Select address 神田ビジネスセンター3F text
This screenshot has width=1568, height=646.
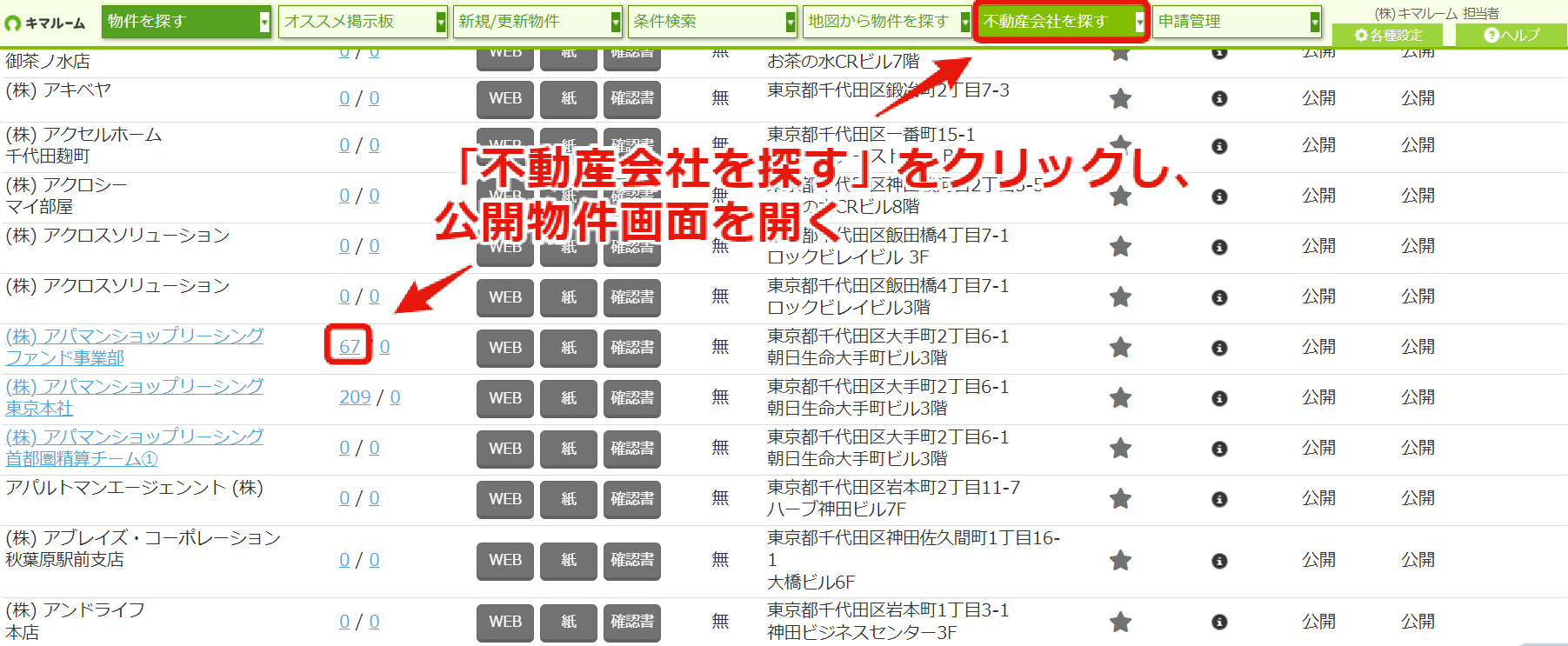[x=862, y=633]
